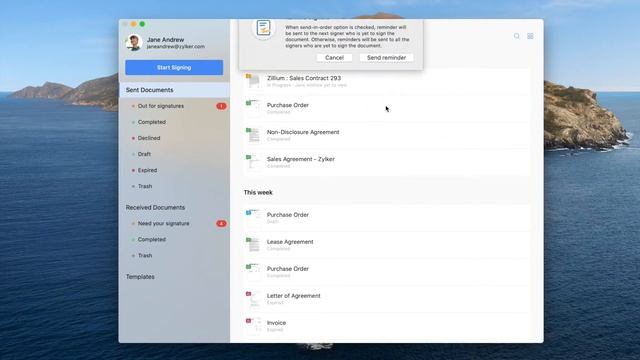The width and height of the screenshot is (640, 360).
Task: Click the document icon in reminder dialog
Action: click(263, 28)
